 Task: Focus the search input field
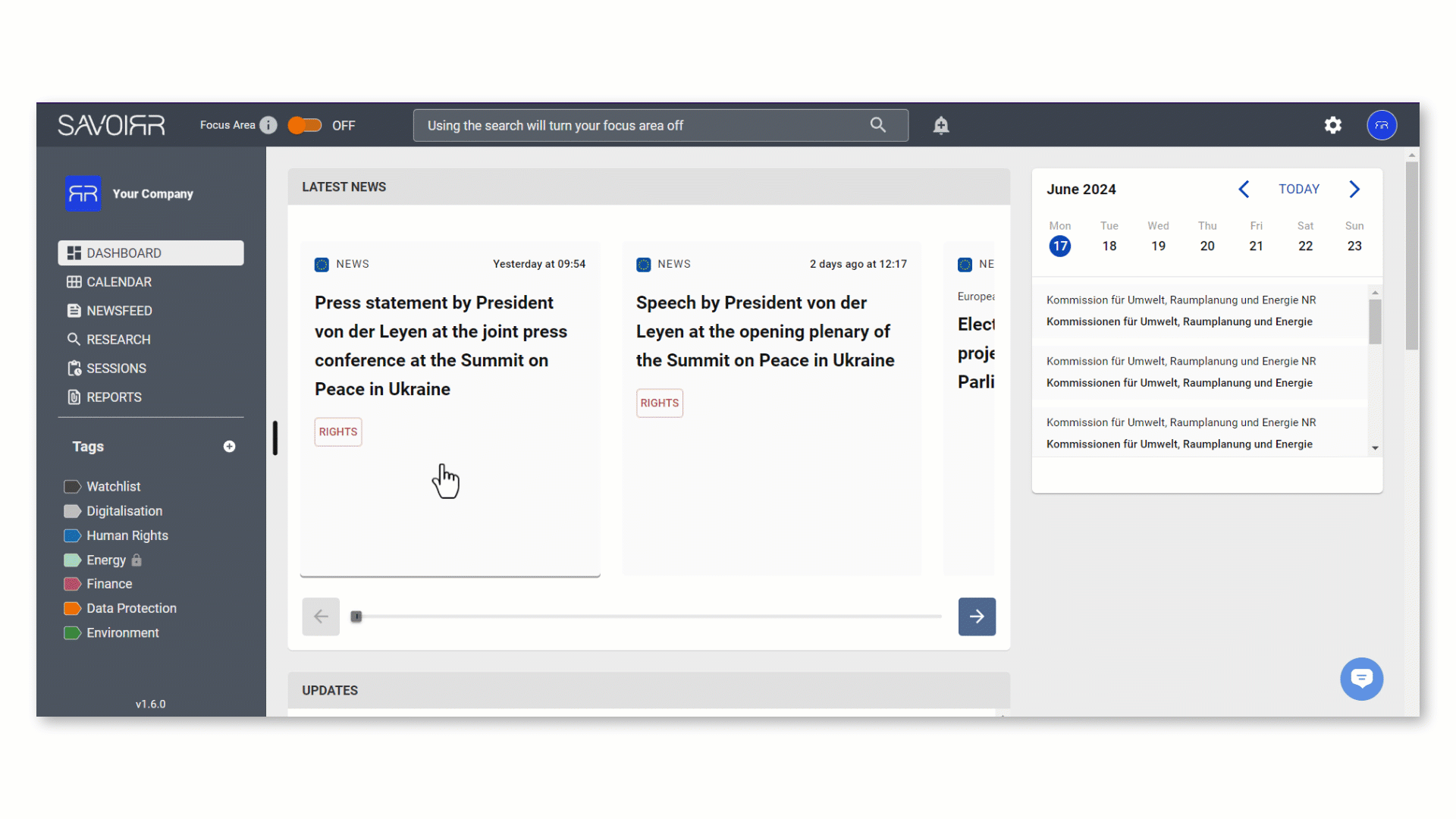pyautogui.click(x=645, y=125)
